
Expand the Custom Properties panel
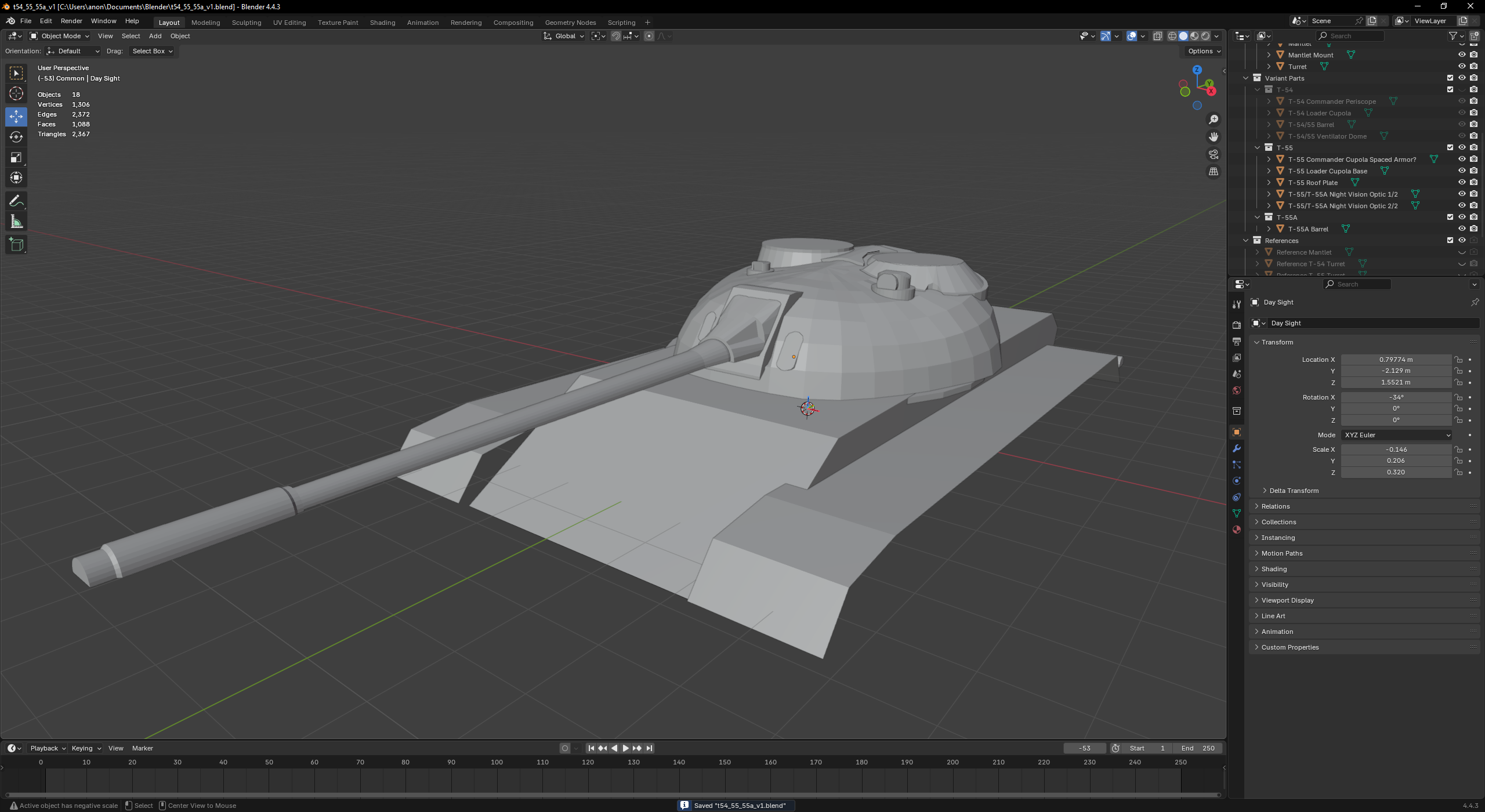tap(1290, 647)
